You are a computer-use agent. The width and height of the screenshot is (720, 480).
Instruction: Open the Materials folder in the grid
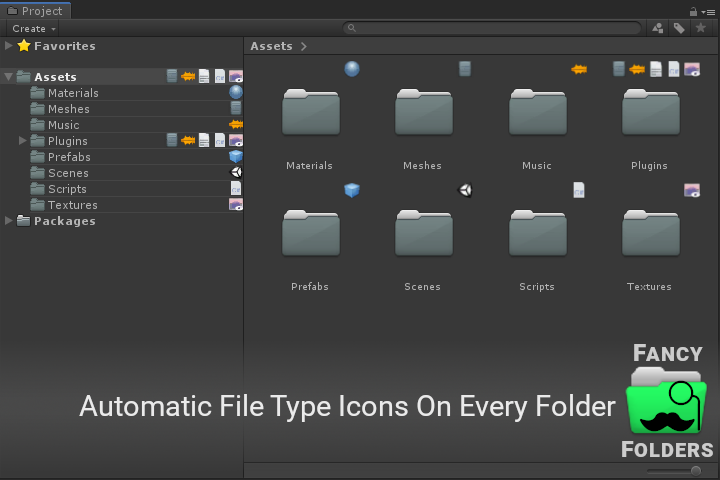point(311,113)
